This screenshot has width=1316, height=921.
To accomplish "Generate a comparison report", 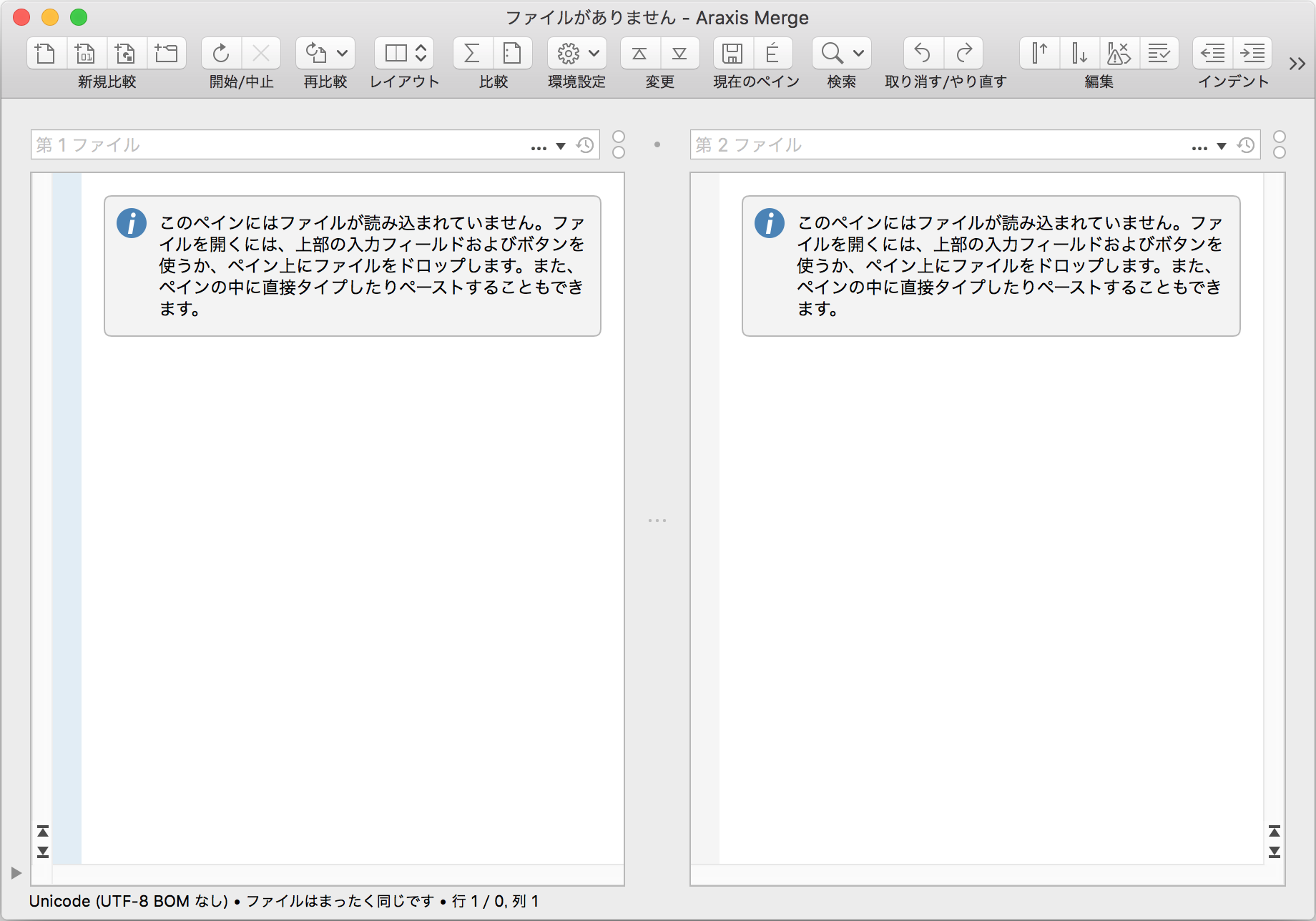I will point(512,52).
